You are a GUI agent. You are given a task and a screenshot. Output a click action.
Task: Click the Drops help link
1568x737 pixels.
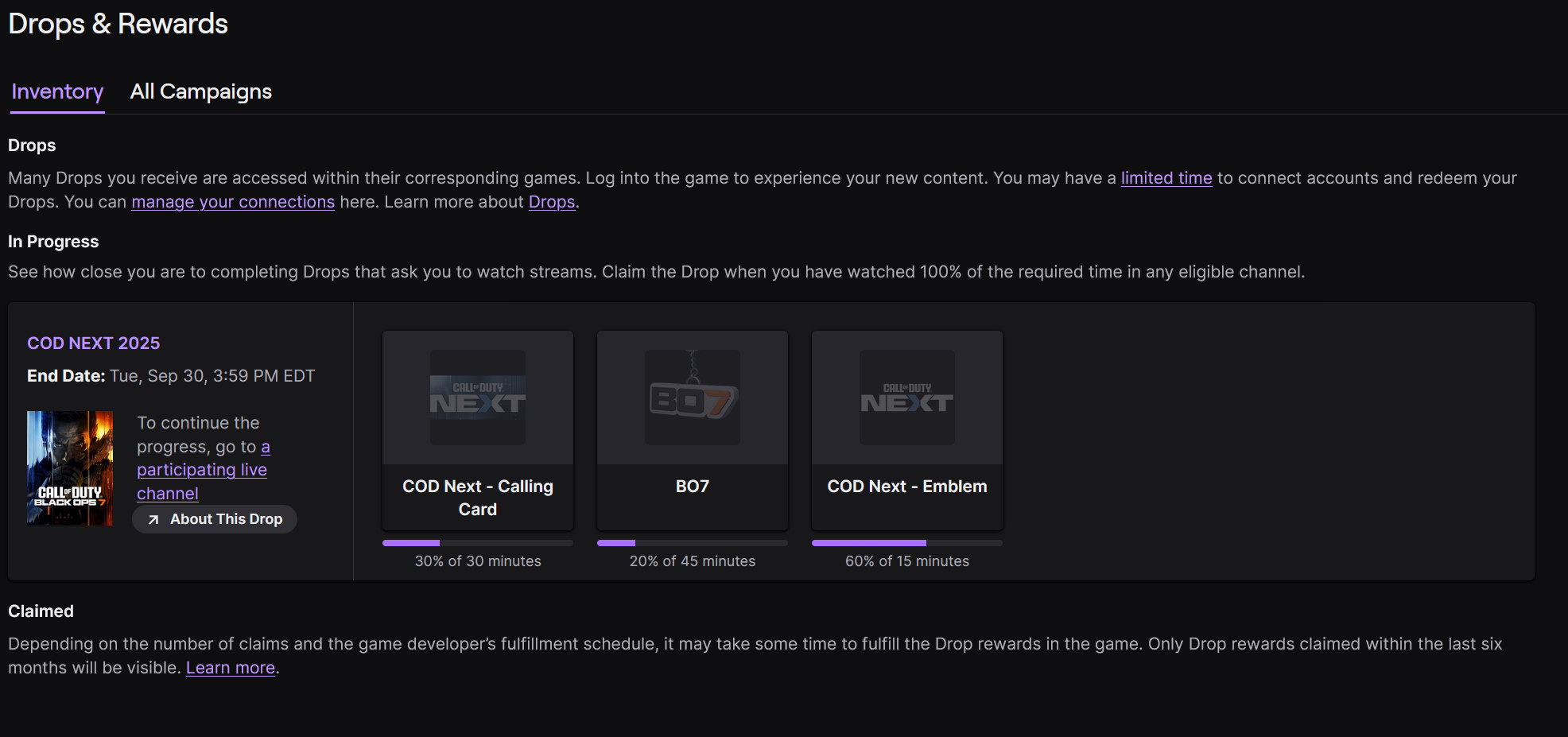click(x=551, y=202)
